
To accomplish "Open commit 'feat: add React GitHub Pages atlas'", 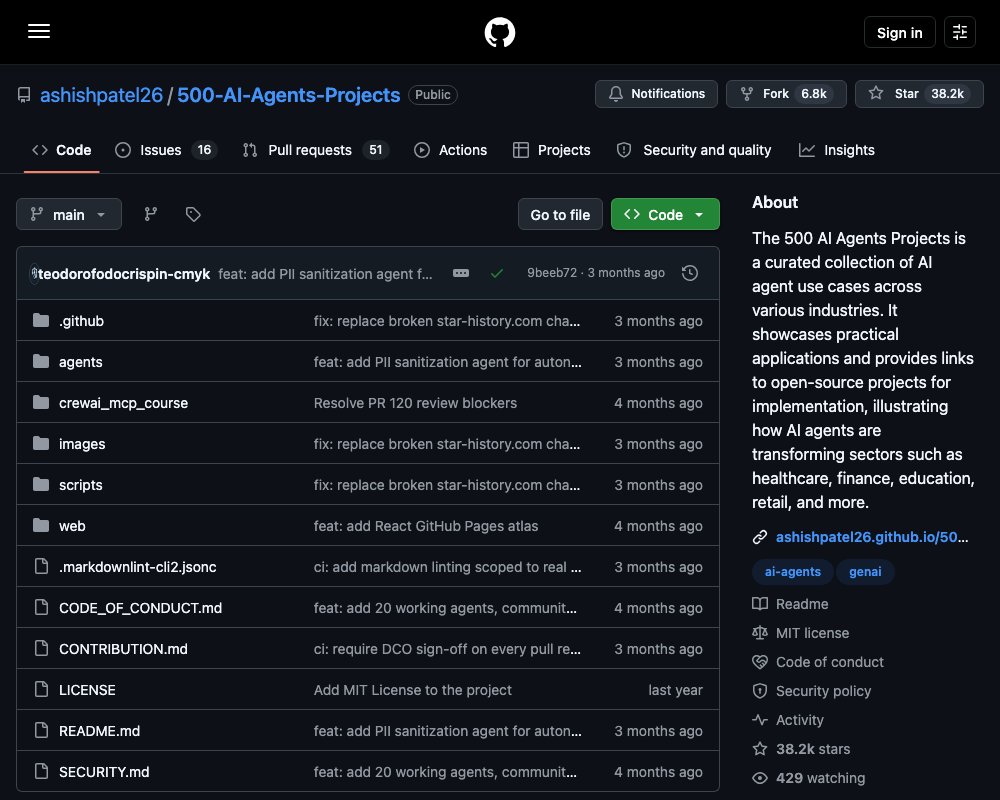I will (x=426, y=526).
